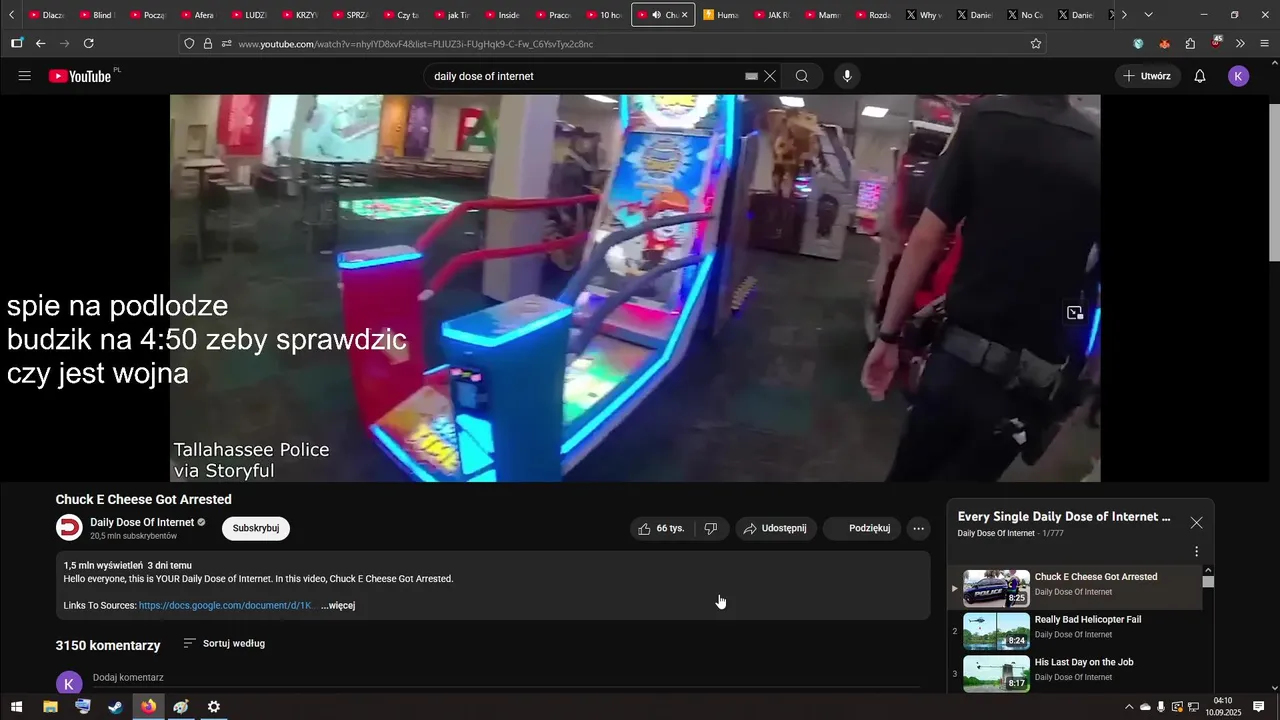Open the tracking protection shield icon
The height and width of the screenshot is (720, 1280).
[x=189, y=43]
